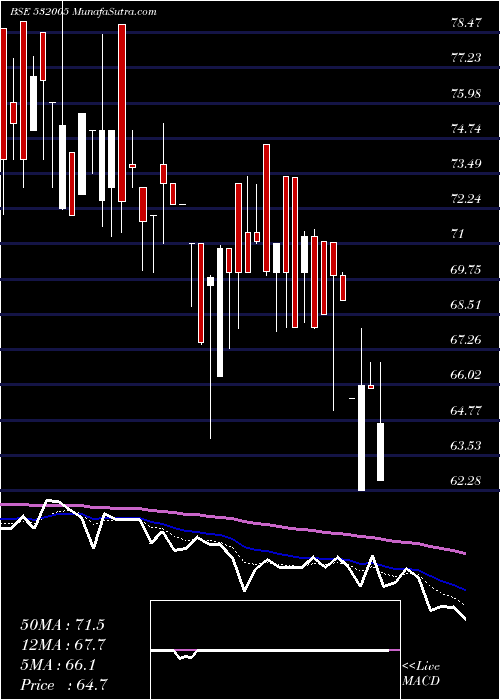Click the 63.53 price axis label
This screenshot has height=700, width=500.
[x=467, y=446]
